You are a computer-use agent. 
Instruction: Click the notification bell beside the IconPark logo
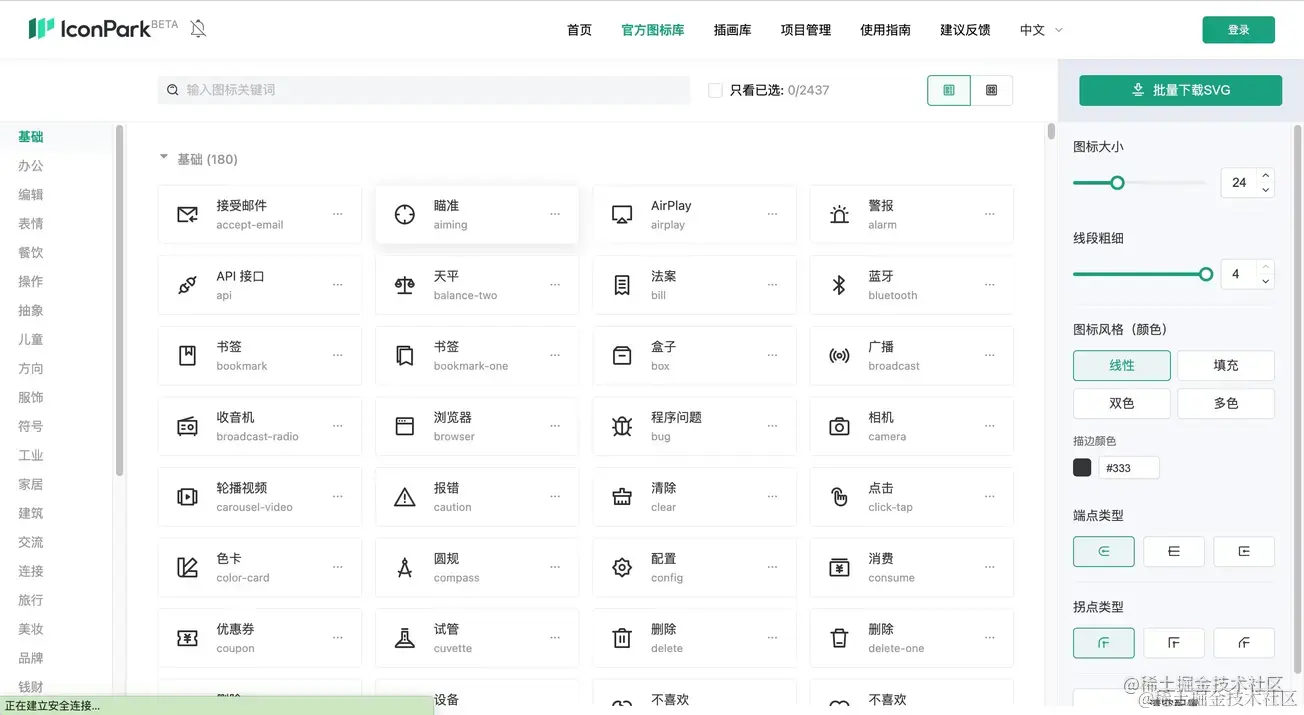[x=197, y=28]
